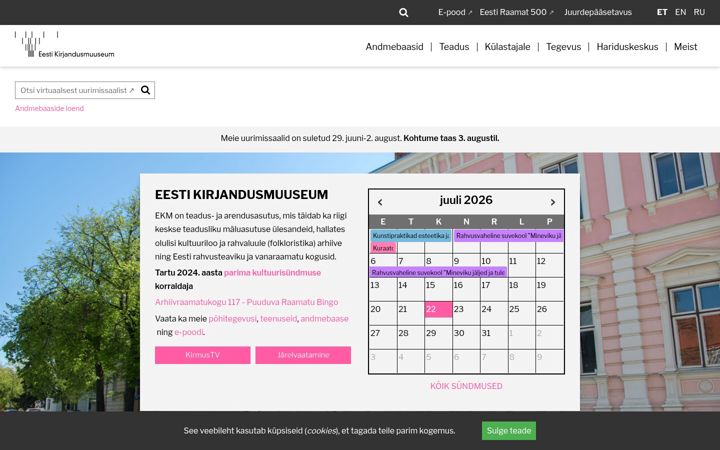Select day 19 in the calendar
The height and width of the screenshot is (450, 720).
pyautogui.click(x=550, y=289)
